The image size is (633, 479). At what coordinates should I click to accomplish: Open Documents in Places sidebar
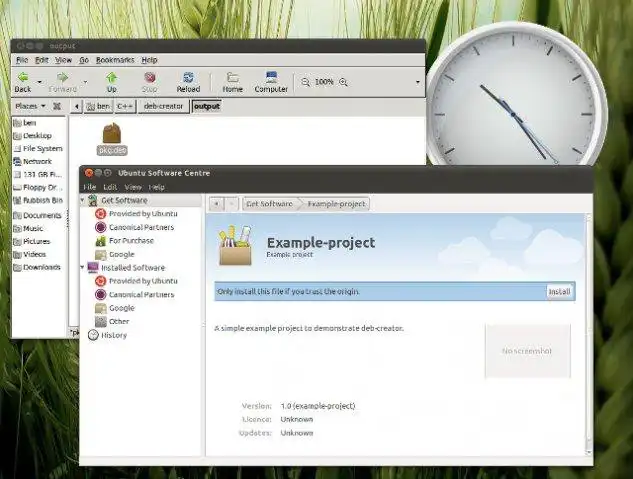click(x=39, y=215)
